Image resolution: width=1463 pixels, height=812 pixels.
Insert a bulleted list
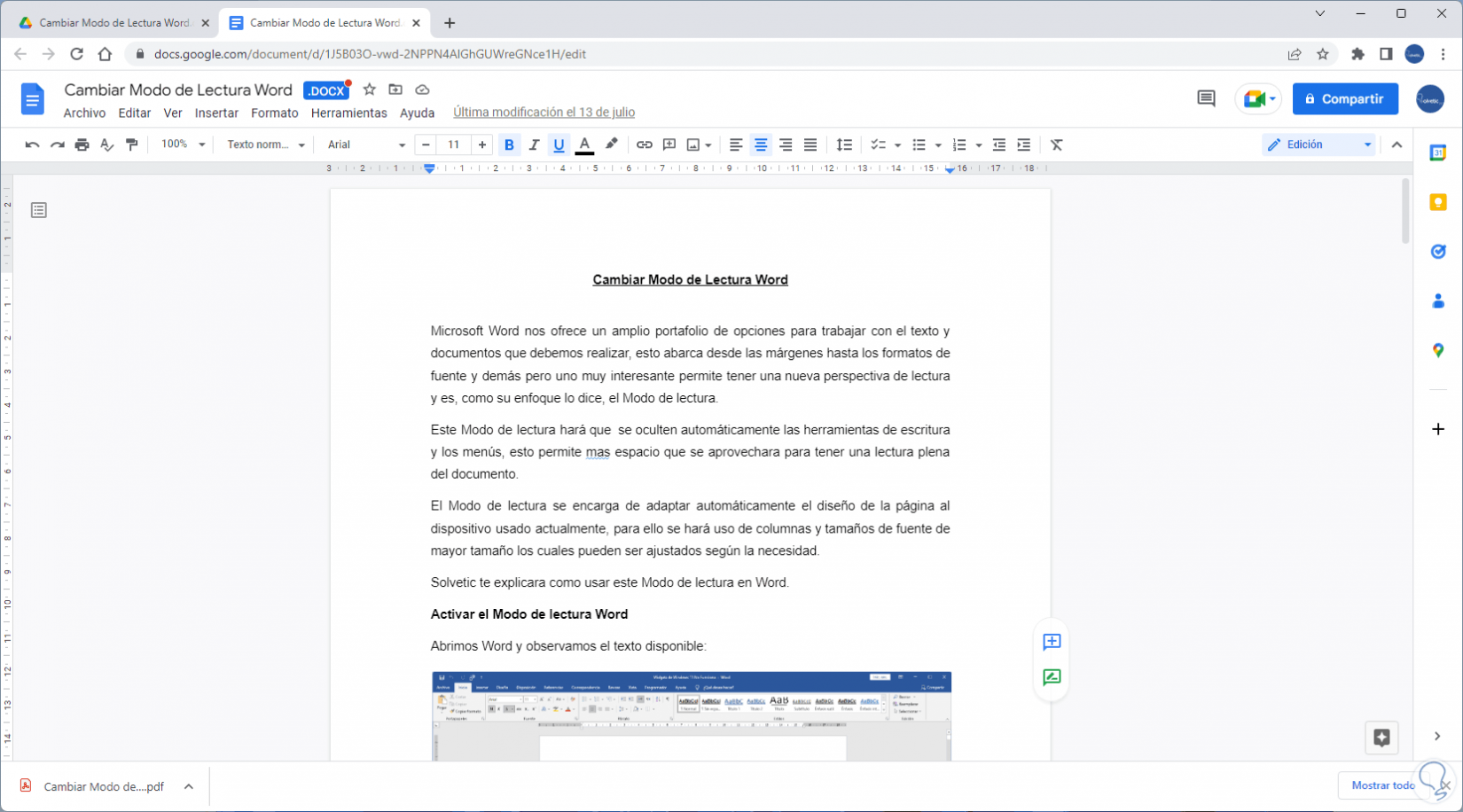click(x=919, y=144)
